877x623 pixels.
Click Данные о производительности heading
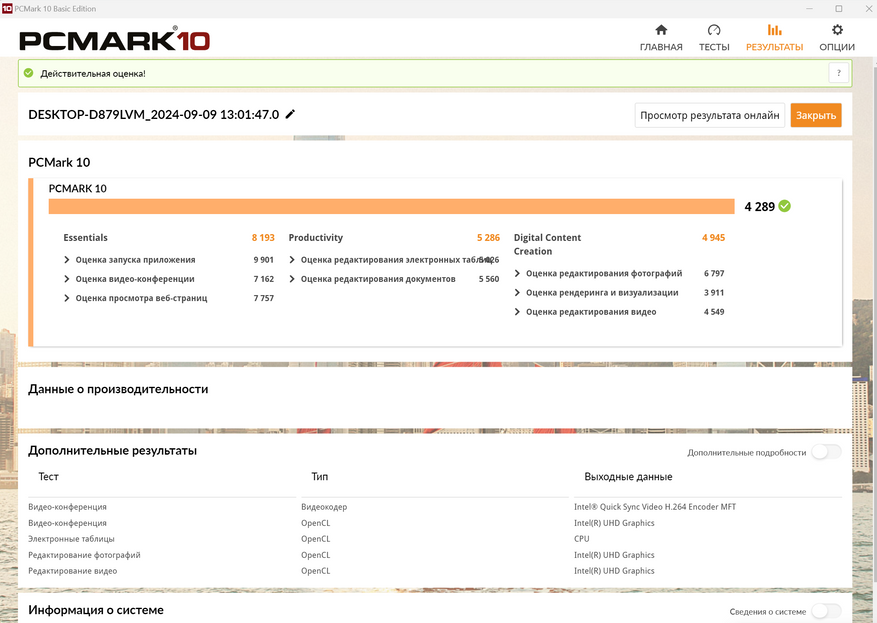118,389
